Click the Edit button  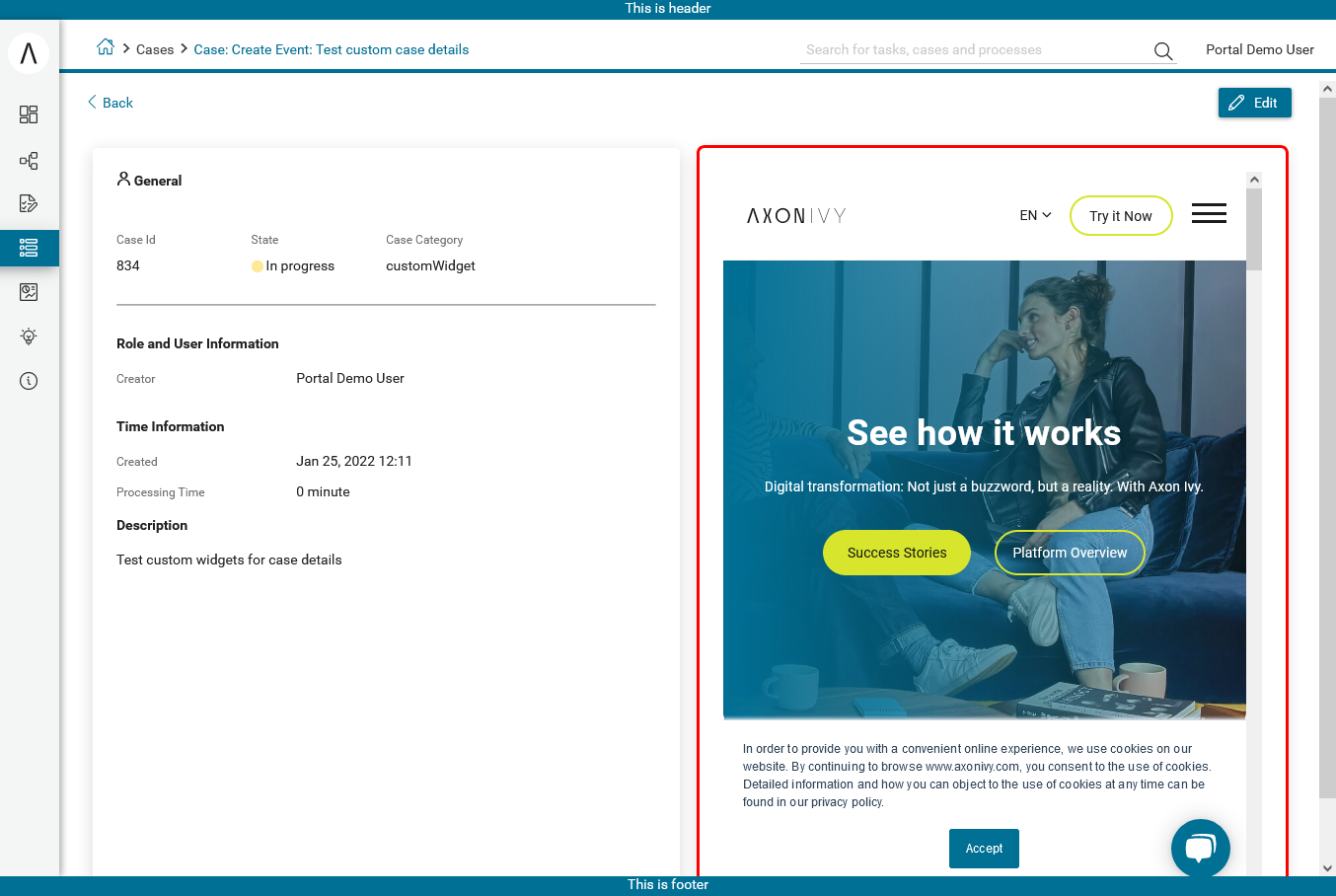(x=1255, y=103)
